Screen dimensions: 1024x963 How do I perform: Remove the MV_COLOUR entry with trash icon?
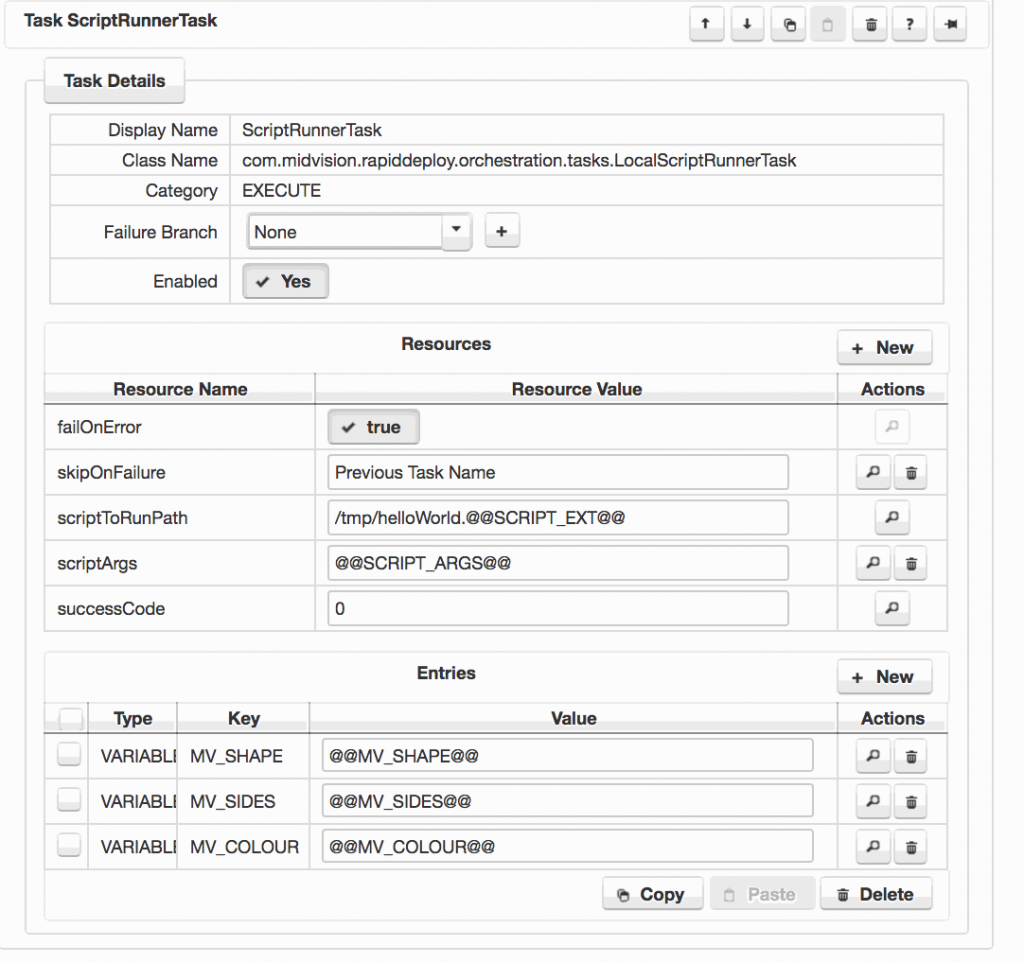coord(910,847)
